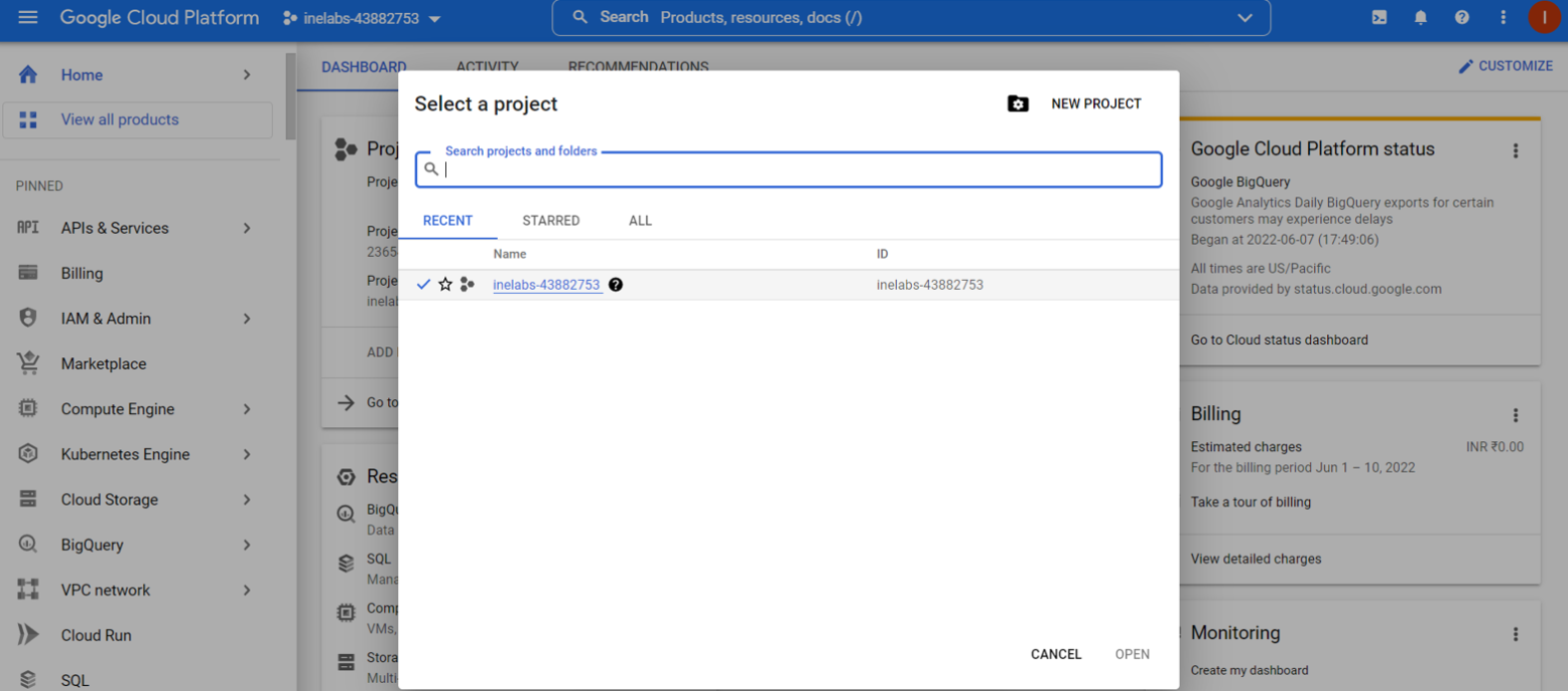
Task: Switch to the Starred tab
Action: [551, 221]
